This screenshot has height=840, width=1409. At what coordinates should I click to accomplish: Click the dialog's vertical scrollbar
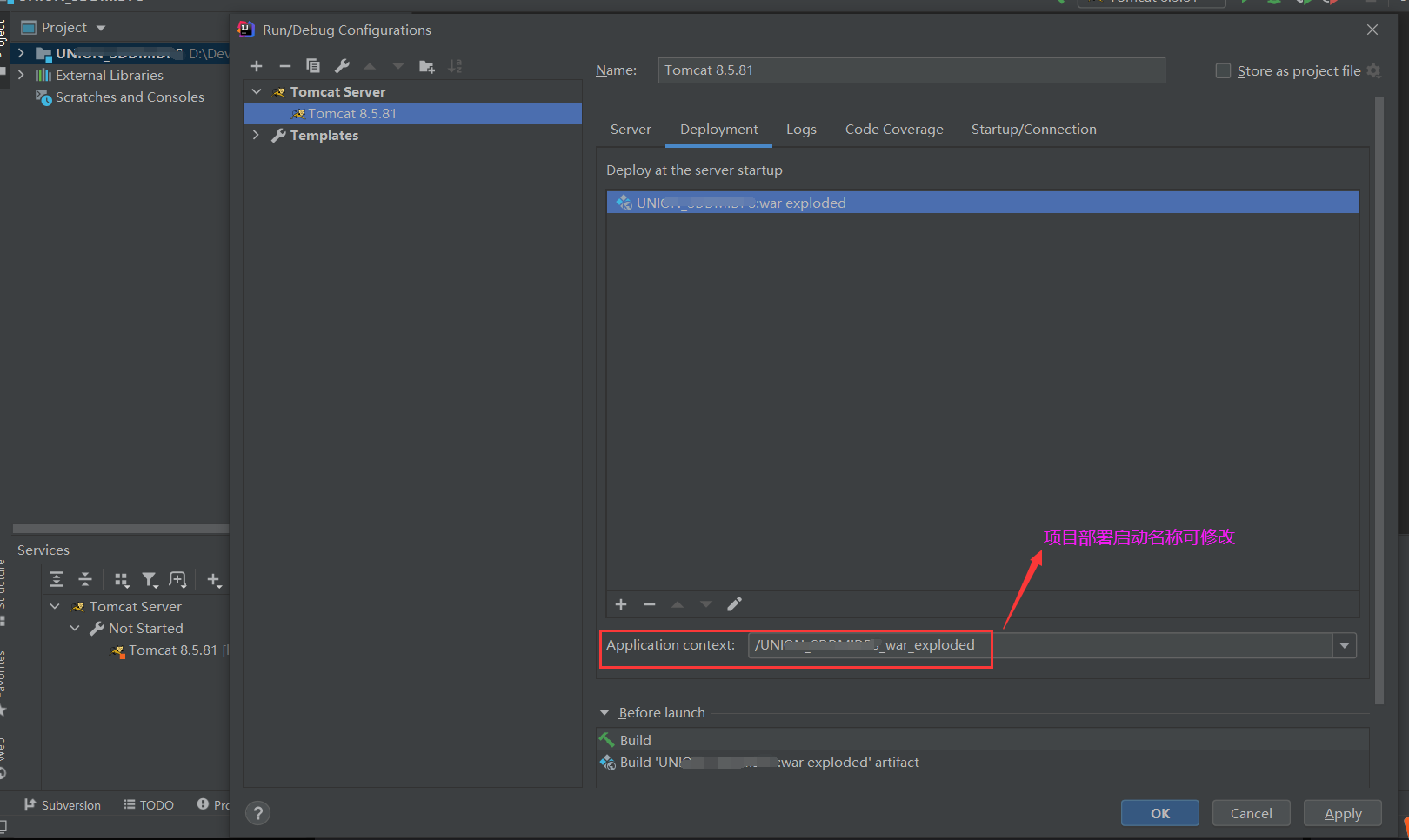tap(1379, 400)
